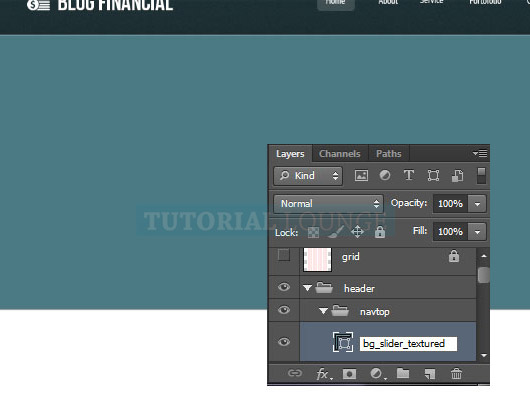Screen dimensions: 530x400
Task: Create new layer icon
Action: [x=430, y=374]
